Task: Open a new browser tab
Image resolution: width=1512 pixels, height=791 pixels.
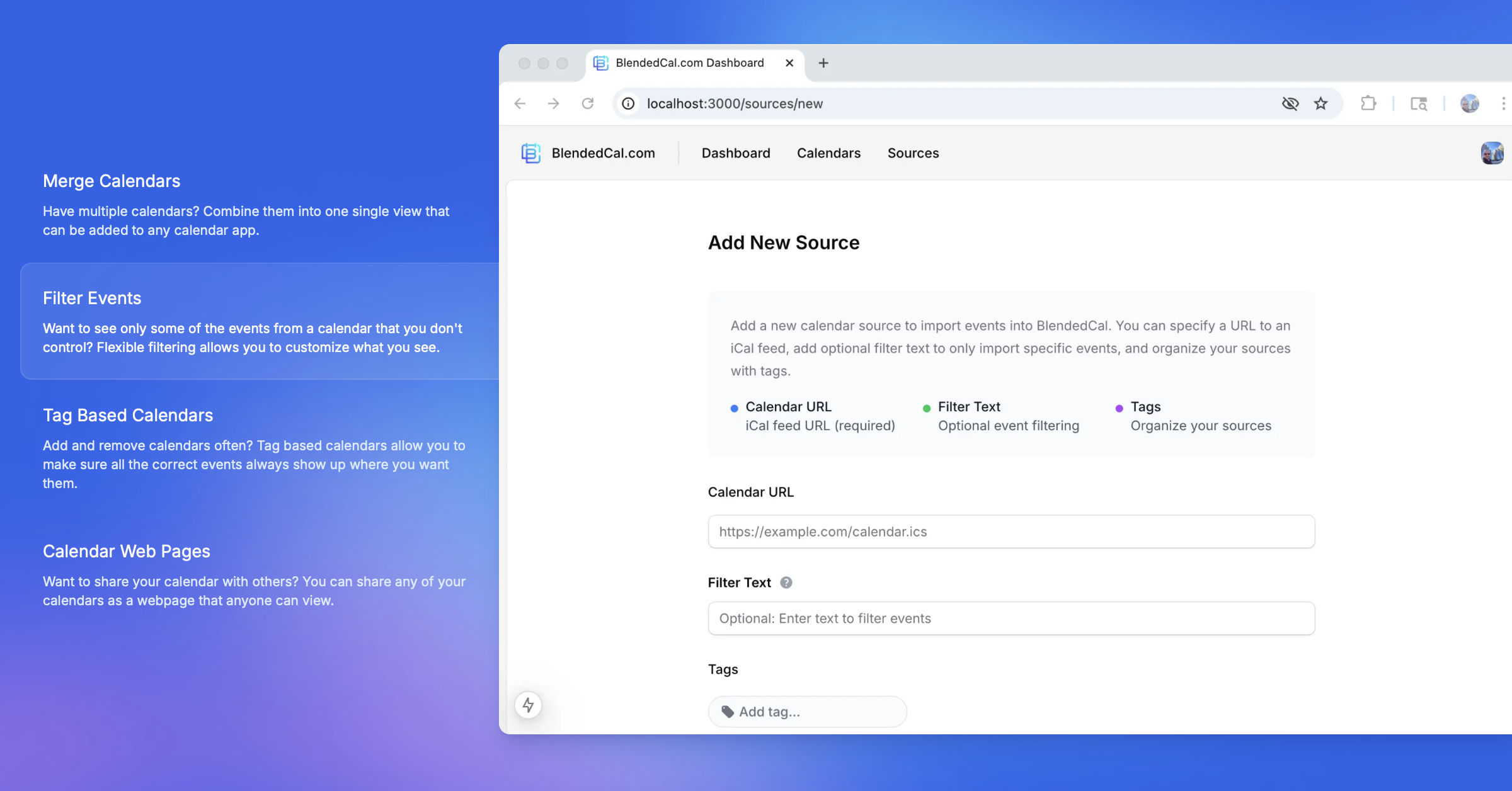Action: (823, 63)
